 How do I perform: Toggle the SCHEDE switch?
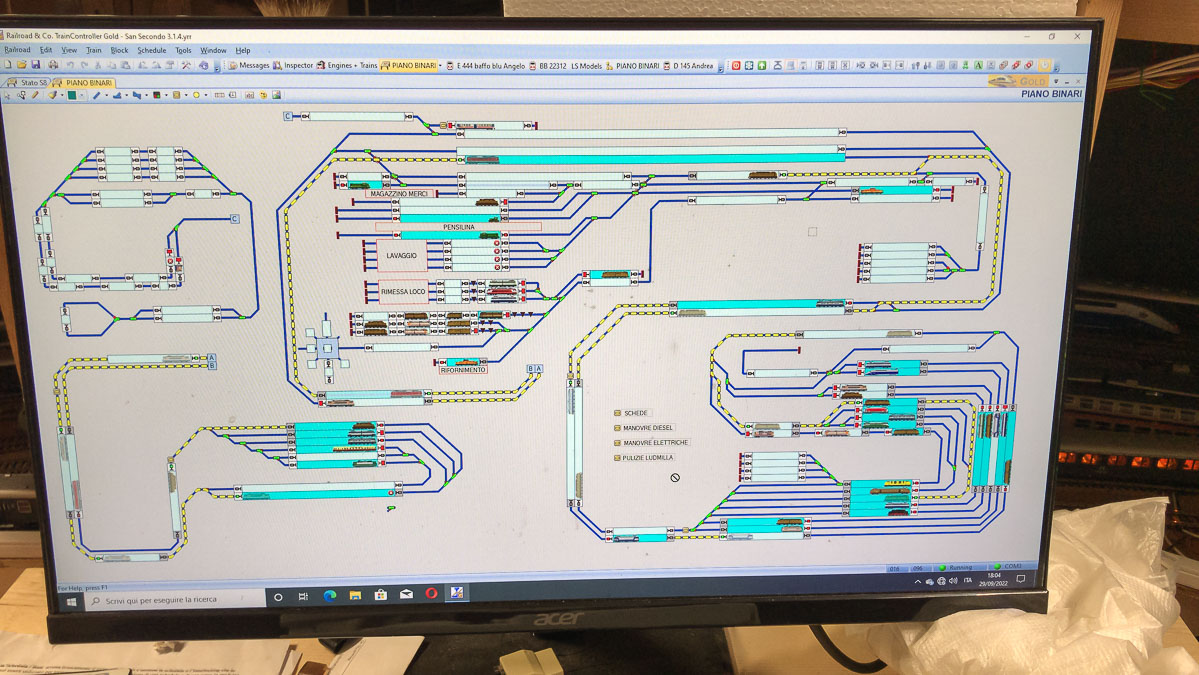[x=618, y=413]
